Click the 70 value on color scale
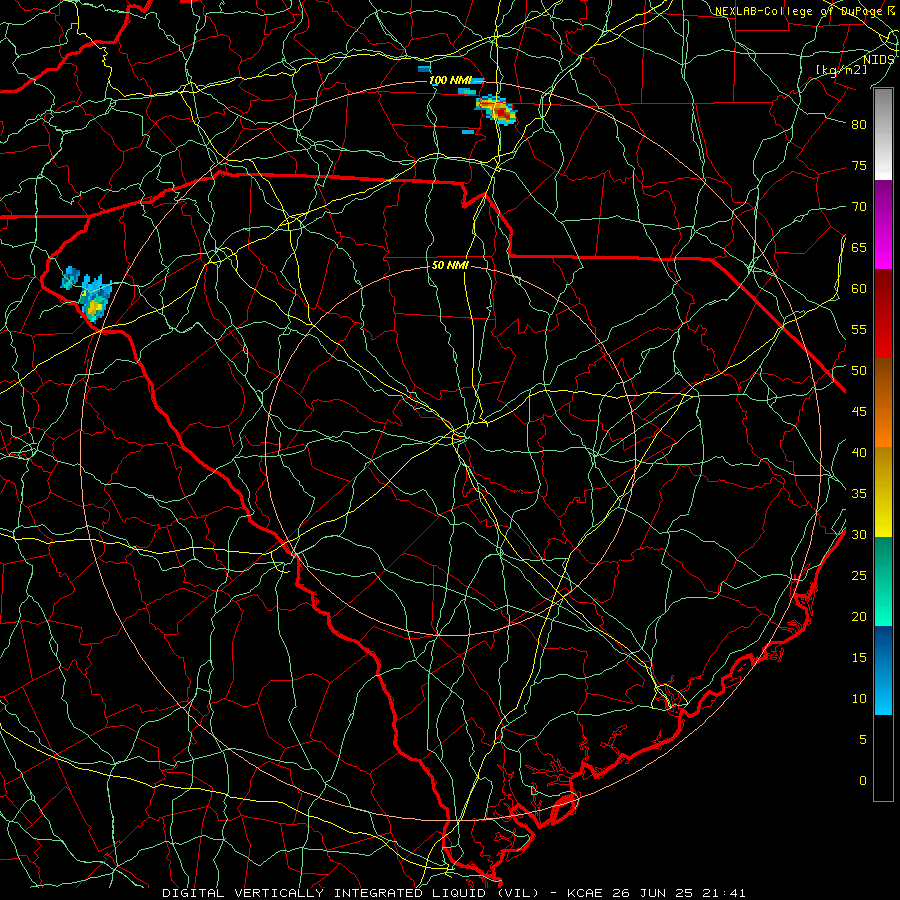Screen dimensions: 900x900 pos(859,207)
